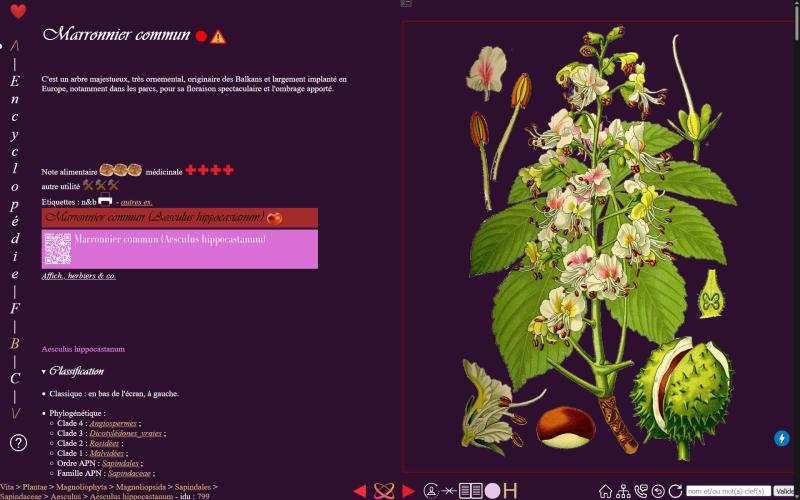
Task: Go to previous entry with red left arrow
Action: pyautogui.click(x=359, y=491)
